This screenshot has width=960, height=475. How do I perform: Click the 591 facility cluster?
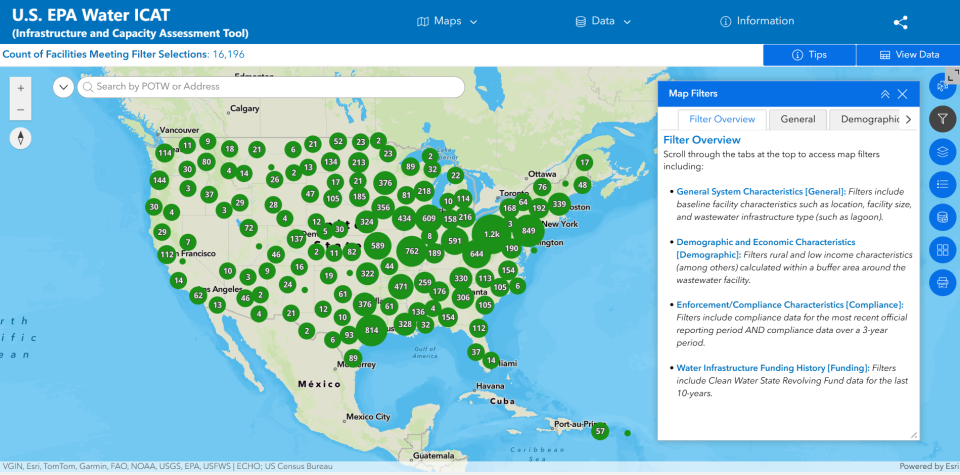click(x=454, y=241)
